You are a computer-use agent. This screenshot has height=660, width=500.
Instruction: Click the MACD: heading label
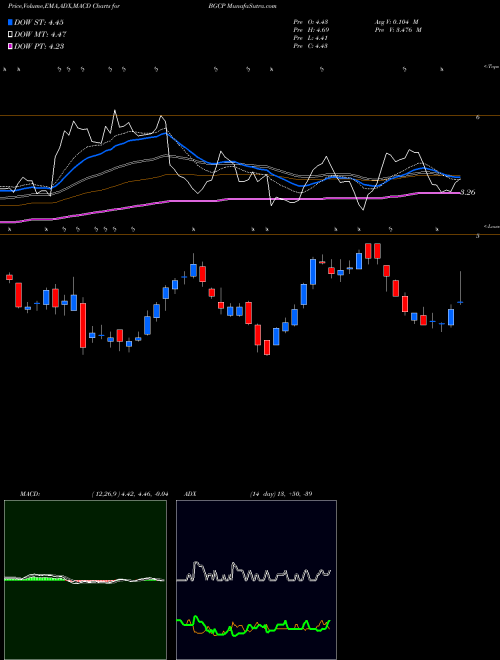(x=30, y=494)
